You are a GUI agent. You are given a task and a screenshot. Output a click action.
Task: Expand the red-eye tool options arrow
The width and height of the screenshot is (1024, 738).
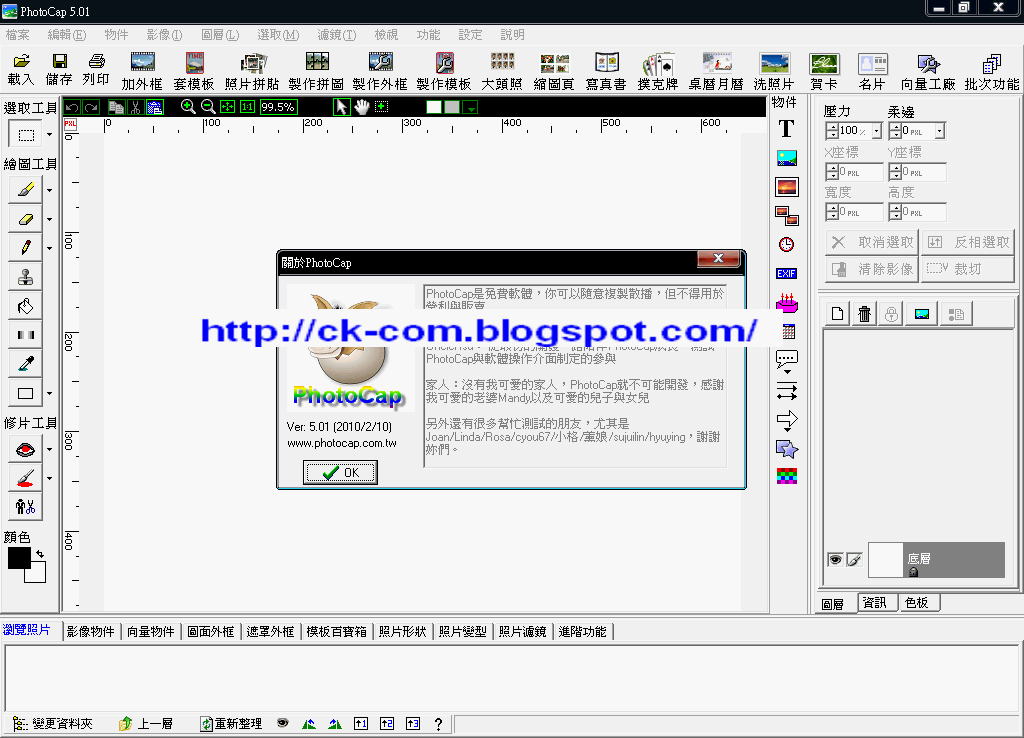pos(50,449)
